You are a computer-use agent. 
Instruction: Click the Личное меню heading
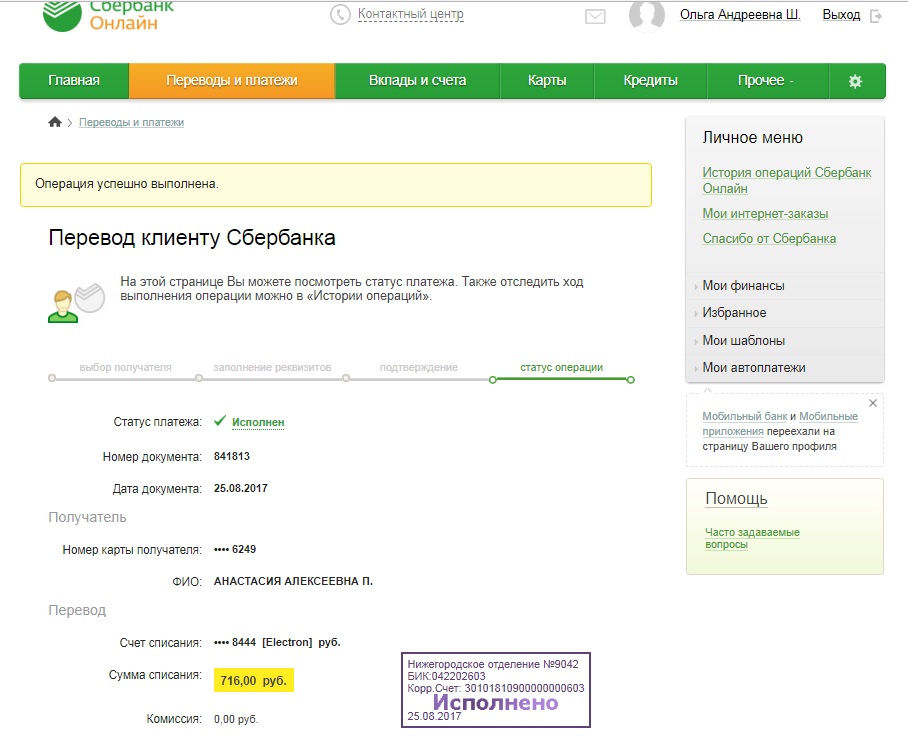pos(752,138)
